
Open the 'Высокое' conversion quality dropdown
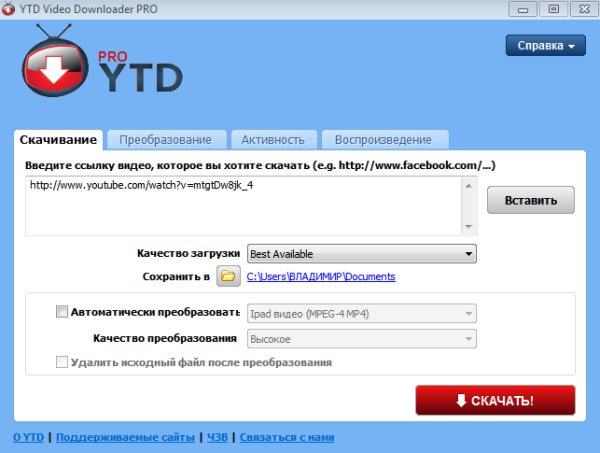pos(362,339)
